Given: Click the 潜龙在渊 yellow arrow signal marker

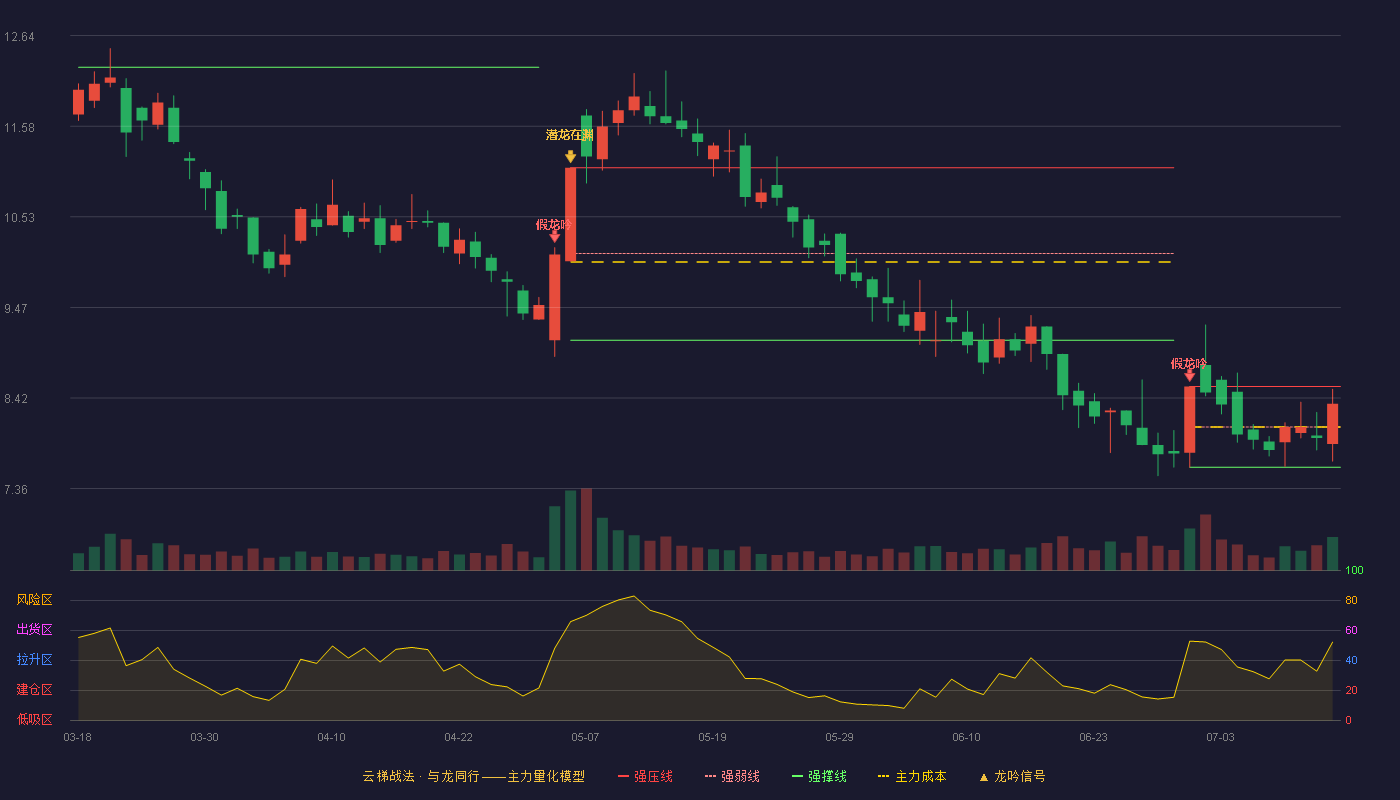Looking at the screenshot, I should (570, 157).
